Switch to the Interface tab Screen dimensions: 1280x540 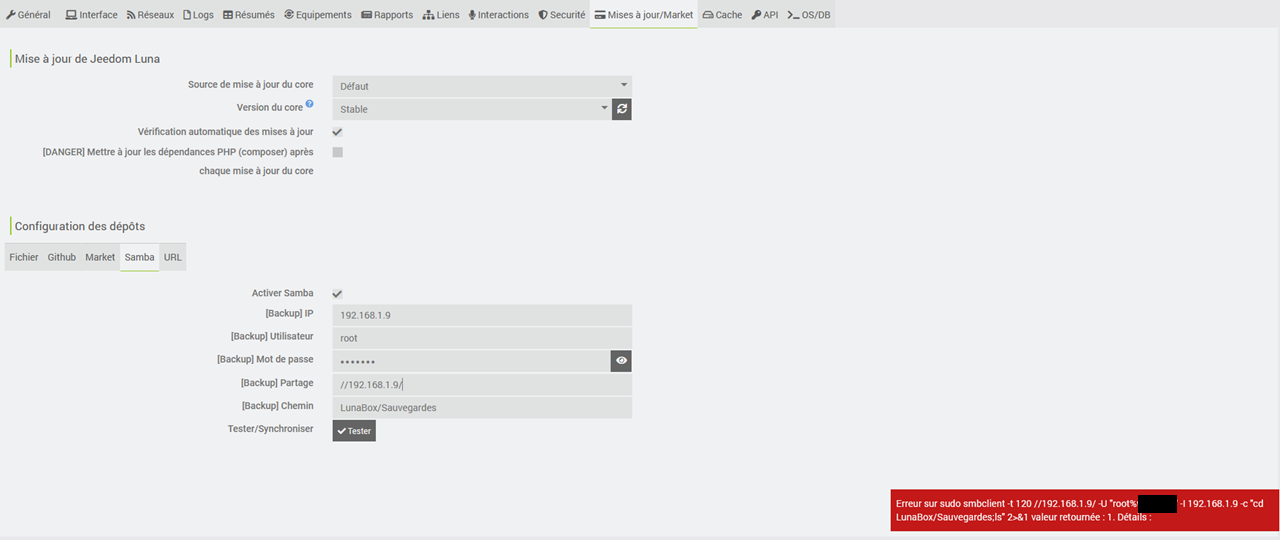tap(91, 15)
